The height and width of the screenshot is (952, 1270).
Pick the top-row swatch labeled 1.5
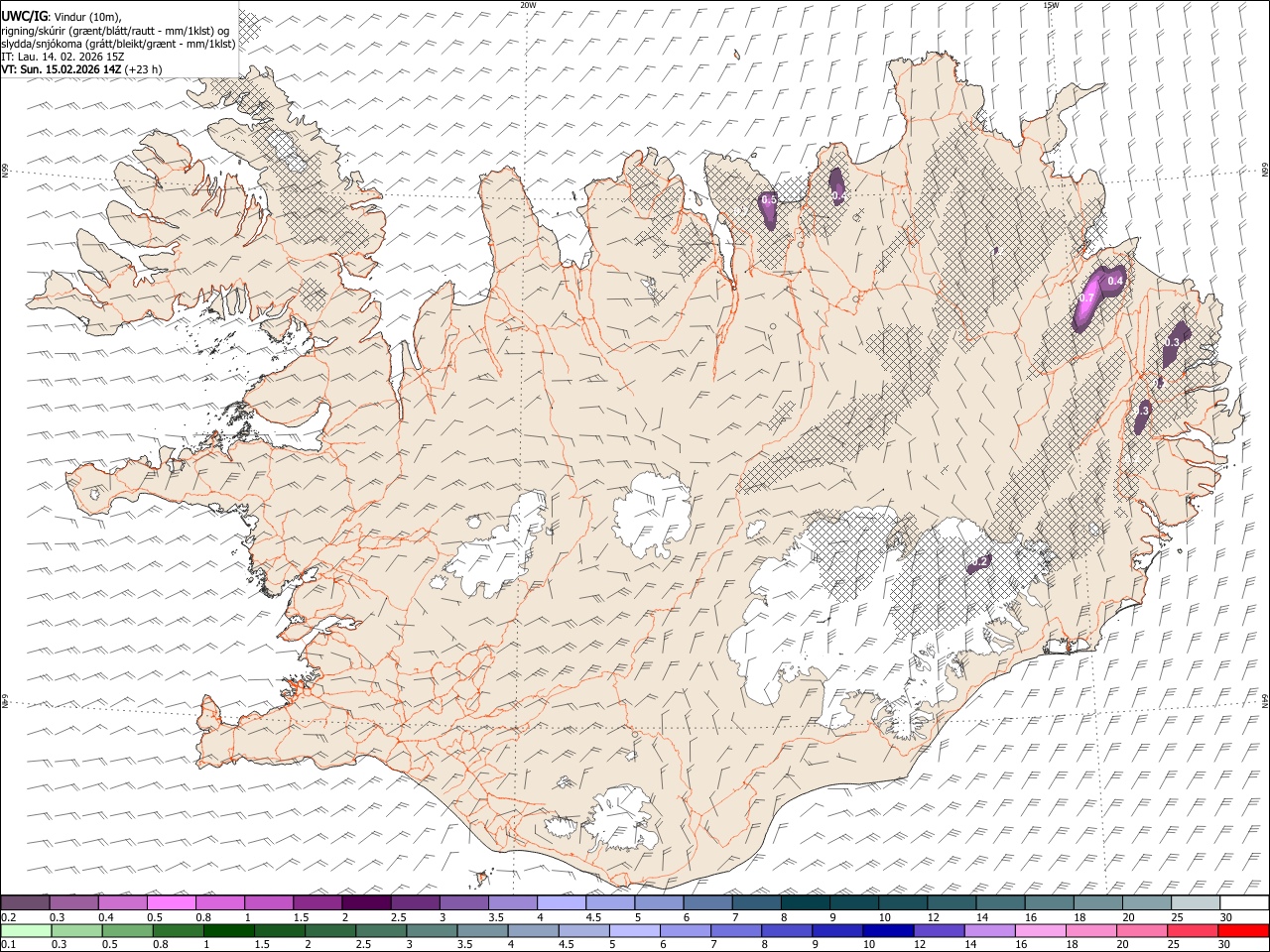point(317,902)
